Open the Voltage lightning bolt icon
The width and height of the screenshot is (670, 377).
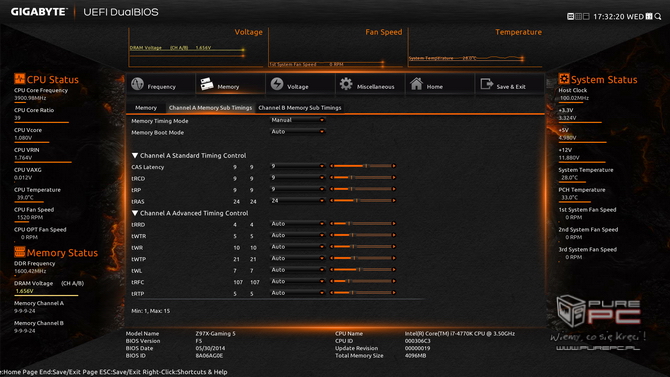pos(277,84)
